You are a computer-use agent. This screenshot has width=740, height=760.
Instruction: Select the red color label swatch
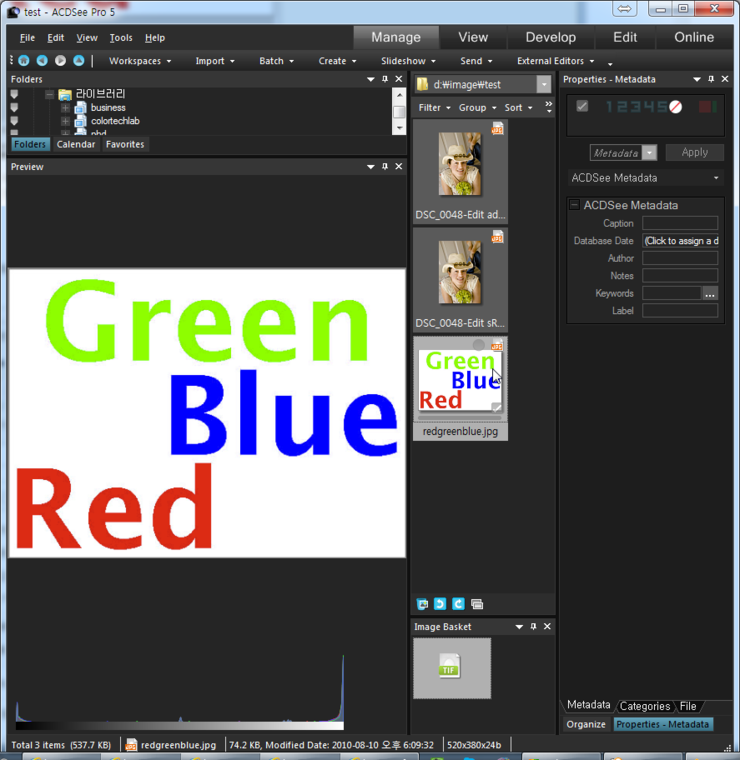704,106
